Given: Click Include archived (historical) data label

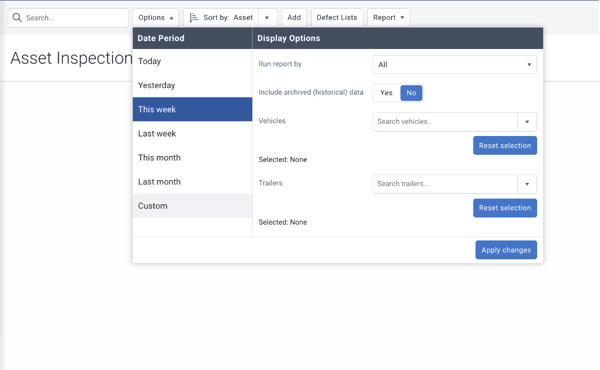Looking at the screenshot, I should point(311,92).
